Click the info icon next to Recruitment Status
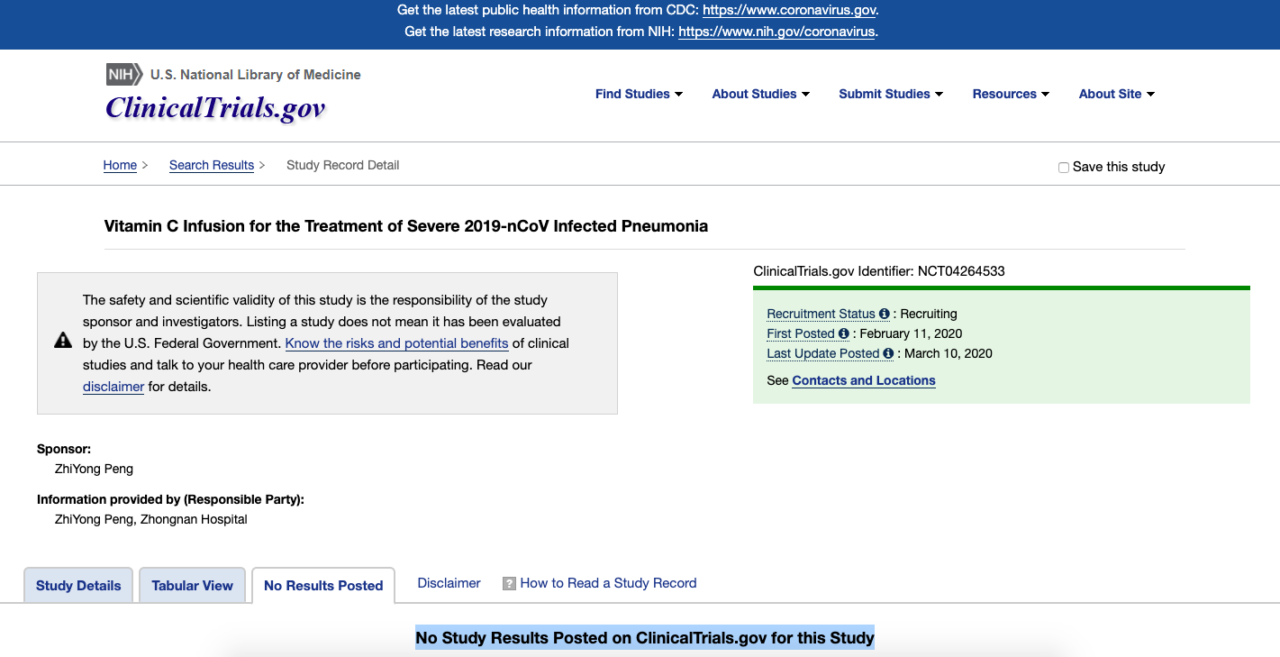 [884, 314]
